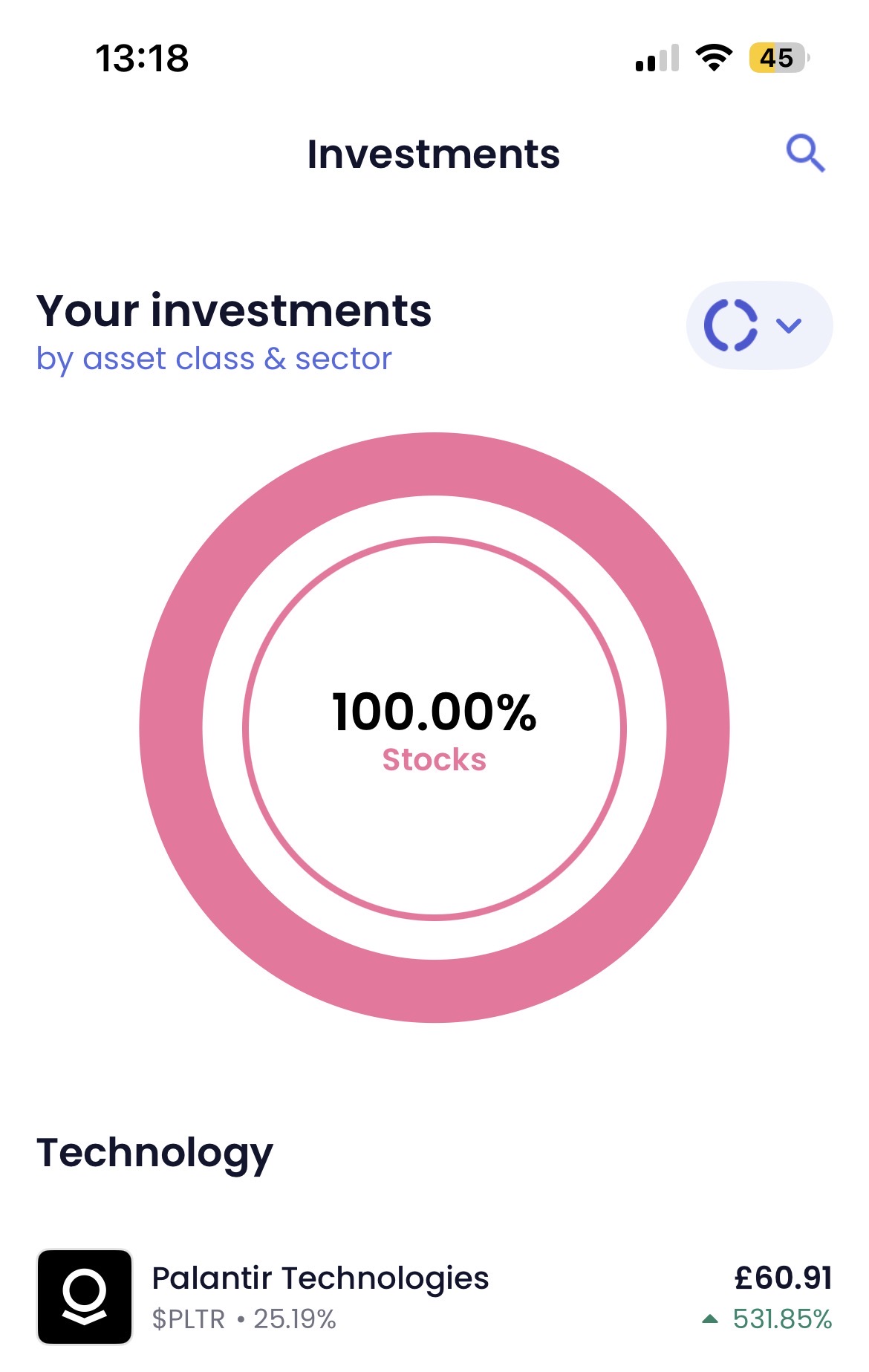Tap the Investments page title
The height and width of the screenshot is (1372, 869).
pos(434,155)
